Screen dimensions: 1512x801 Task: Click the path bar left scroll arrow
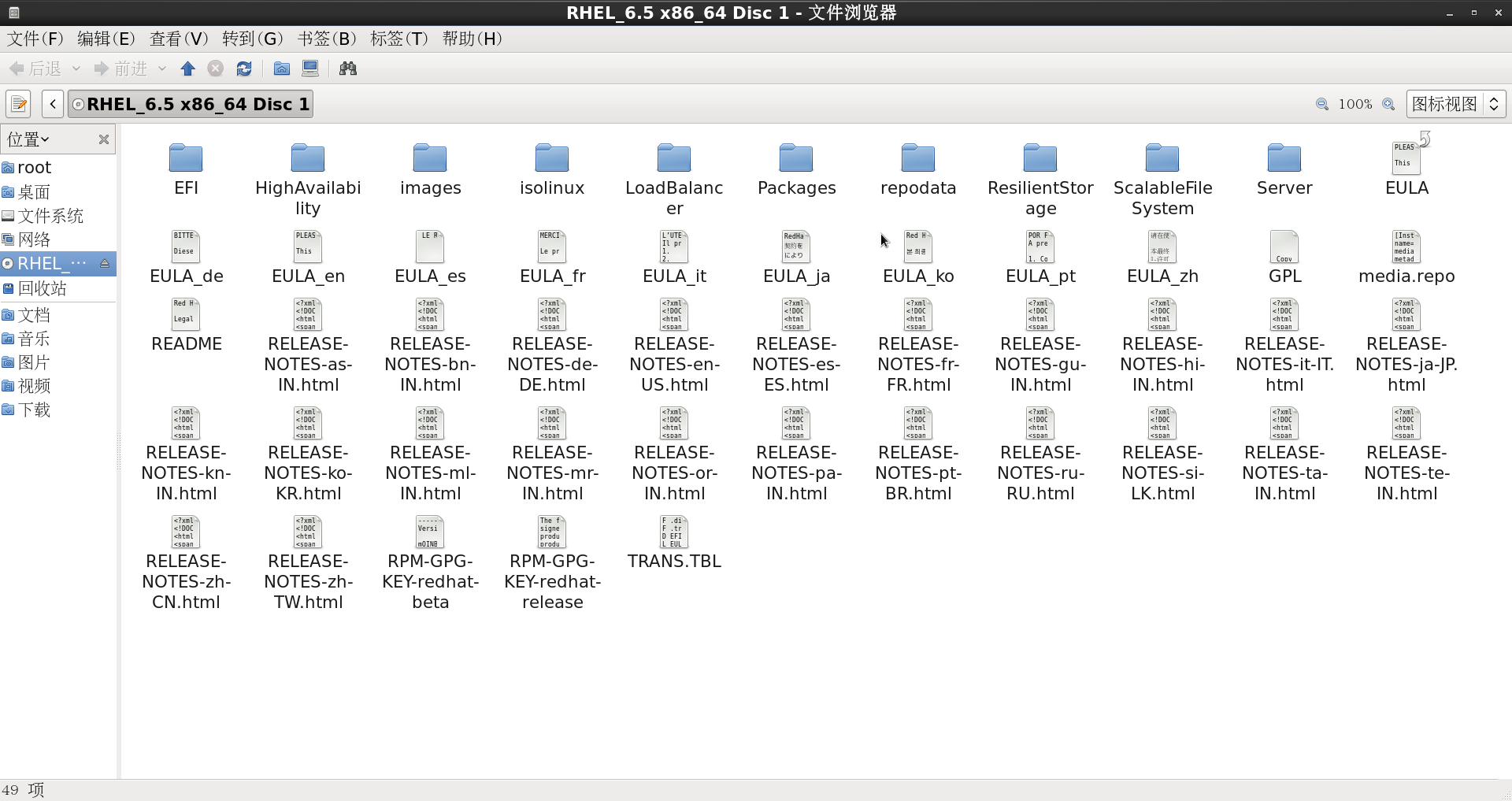53,104
